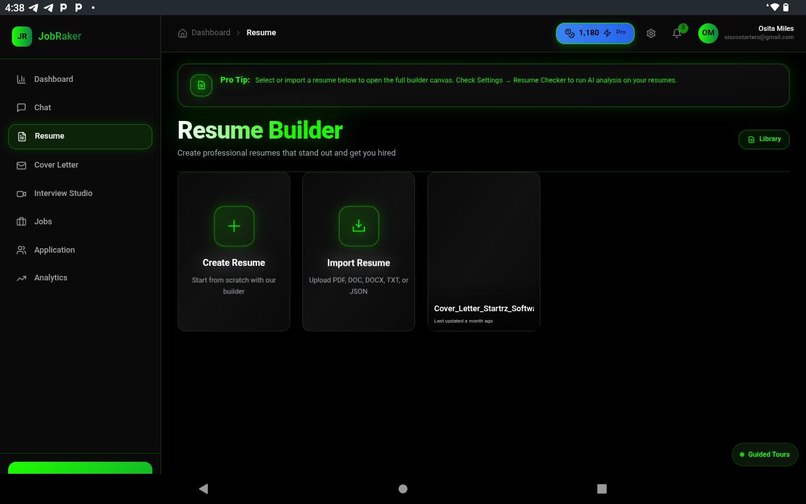This screenshot has height=504, width=806.
Task: Open Interview Studio from sidebar
Action: pyautogui.click(x=80, y=193)
